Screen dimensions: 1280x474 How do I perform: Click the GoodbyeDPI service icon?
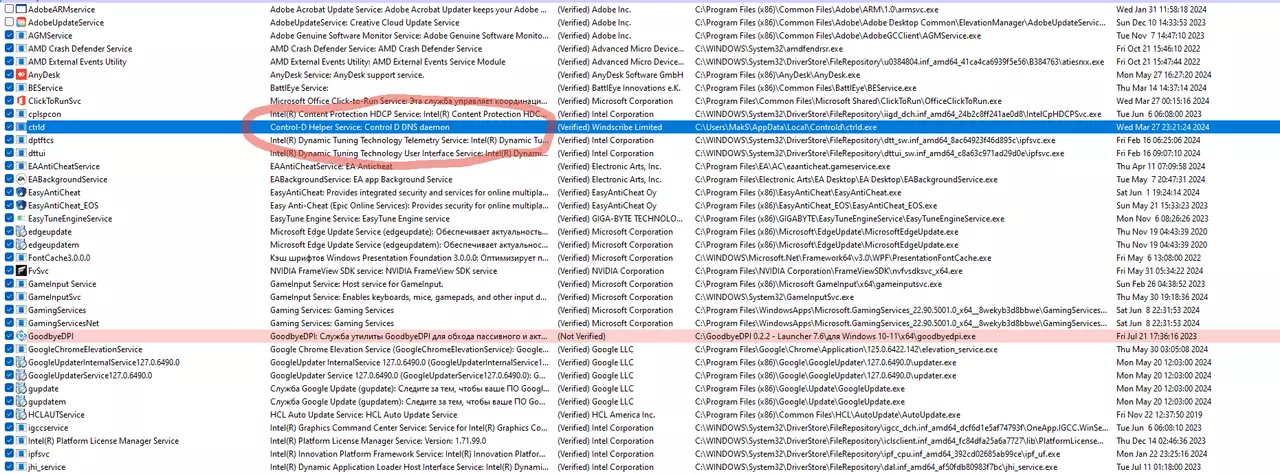click(21, 336)
